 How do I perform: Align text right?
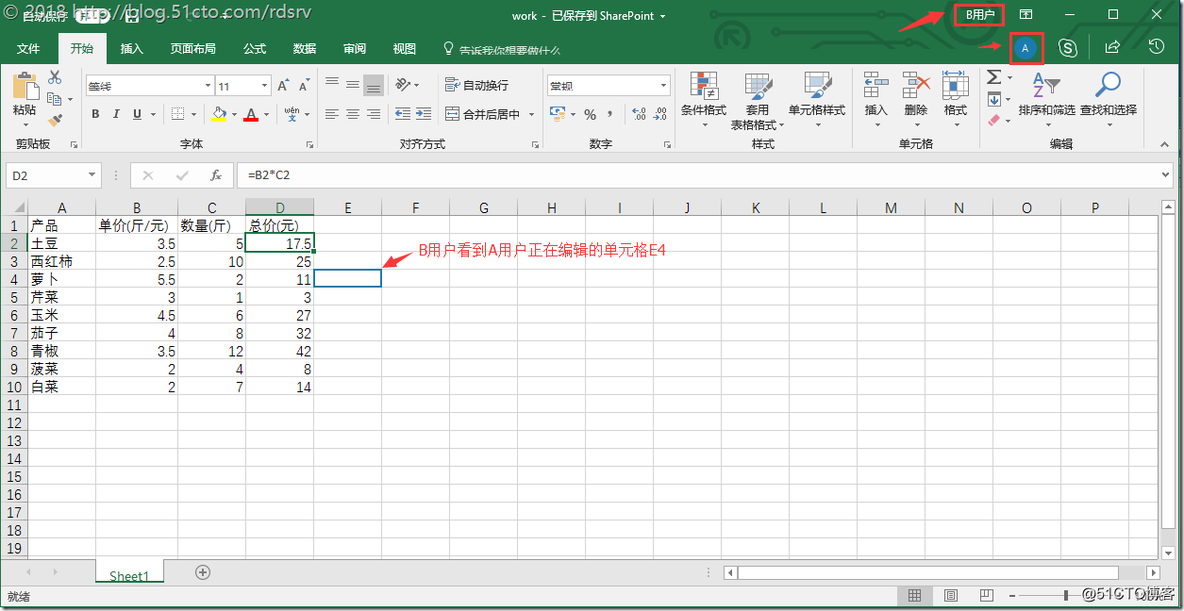pyautogui.click(x=373, y=114)
